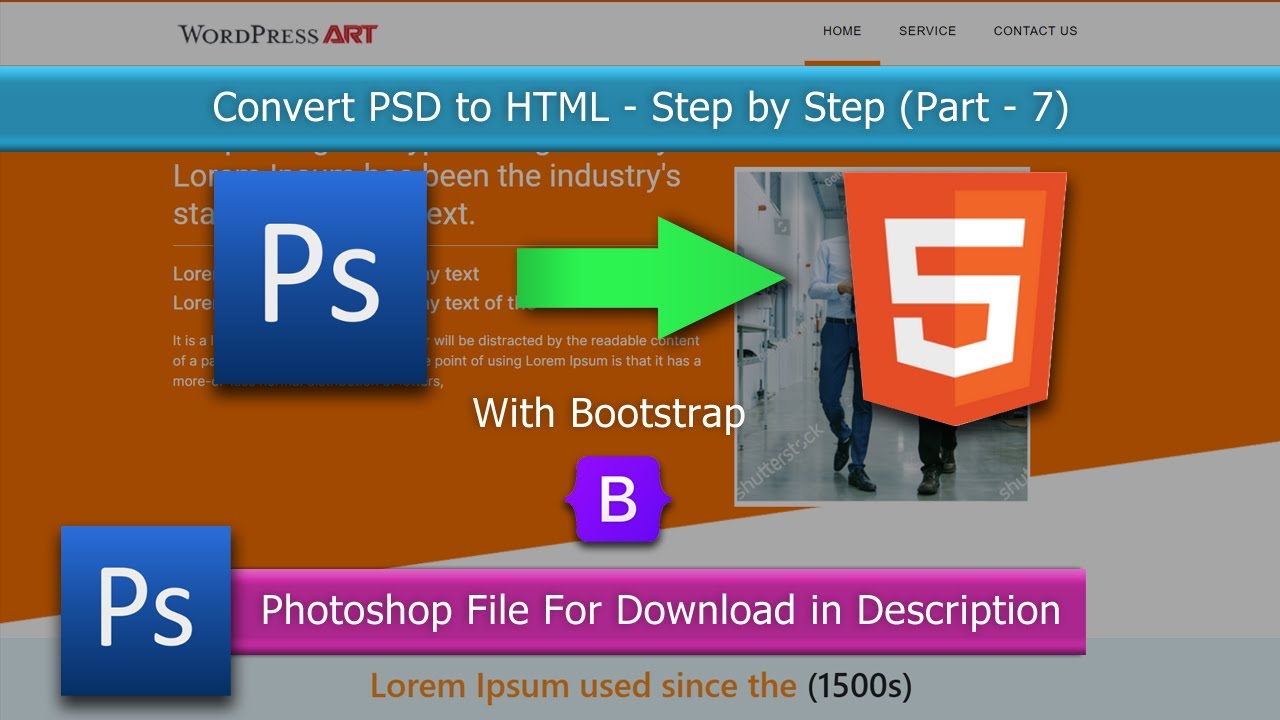Screen dimensions: 1280x720
Task: Click the Photoshop icon beside the pink banner
Action: [x=146, y=611]
